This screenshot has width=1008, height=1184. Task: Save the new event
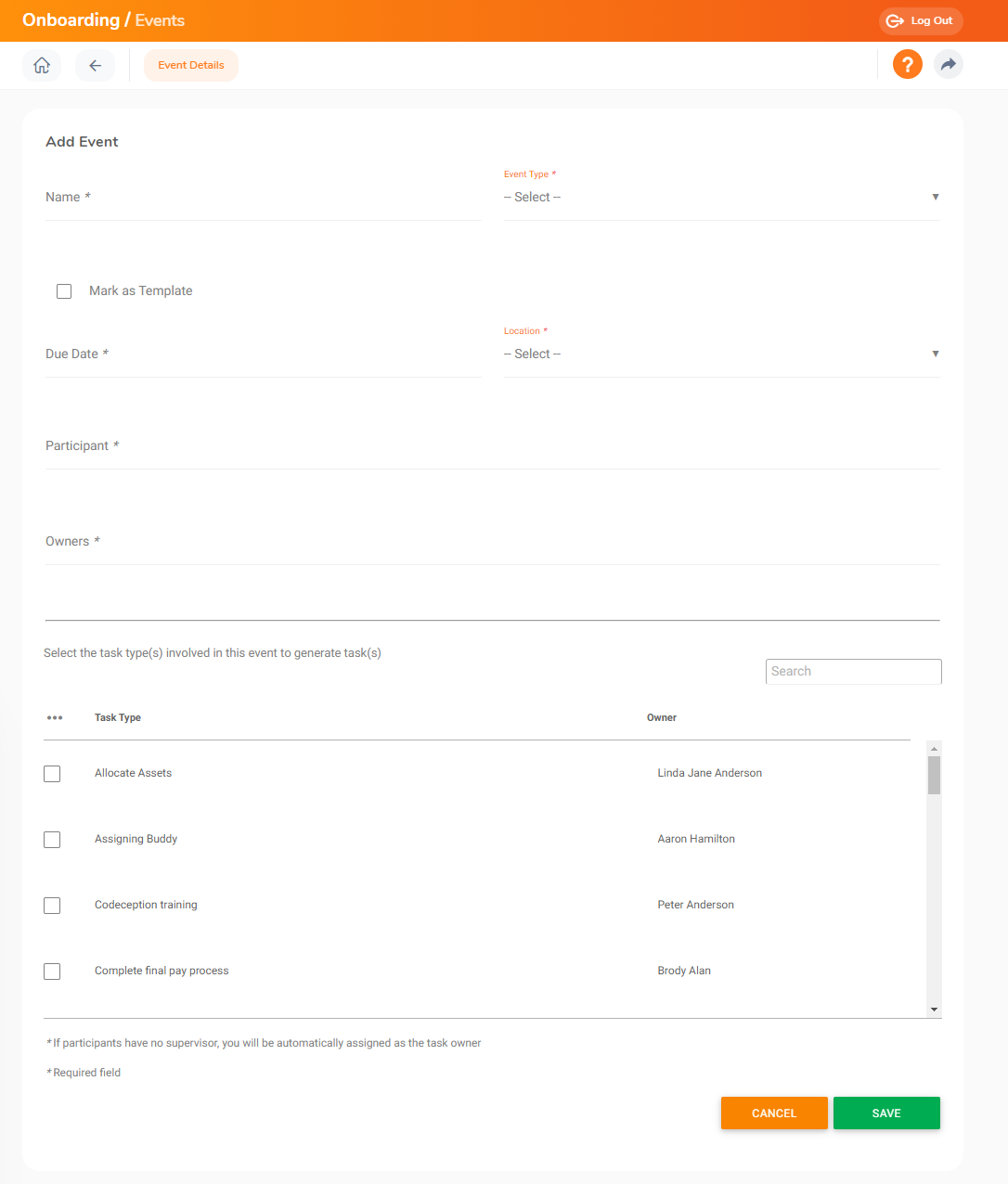tap(885, 1113)
